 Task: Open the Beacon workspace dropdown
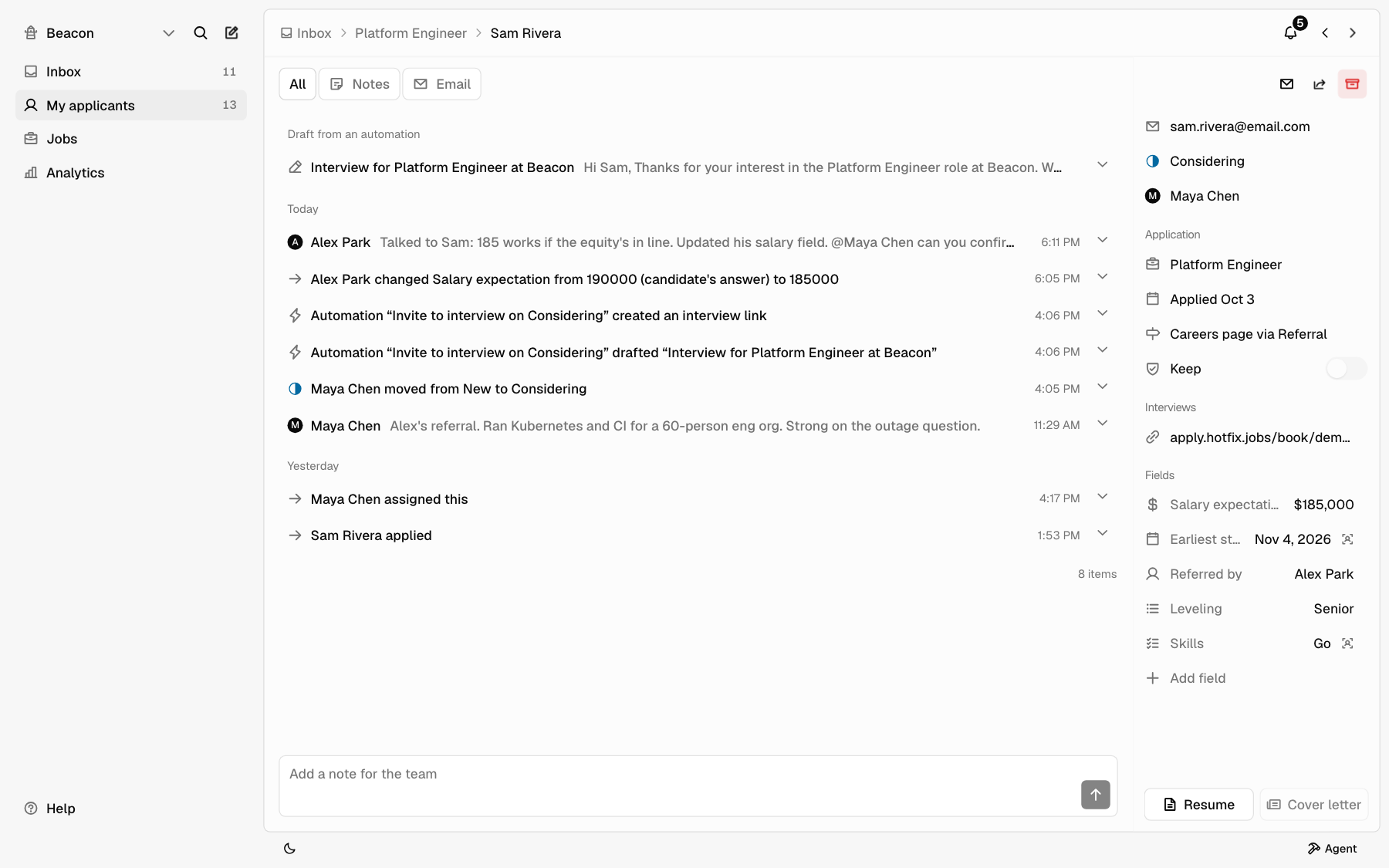[x=168, y=33]
